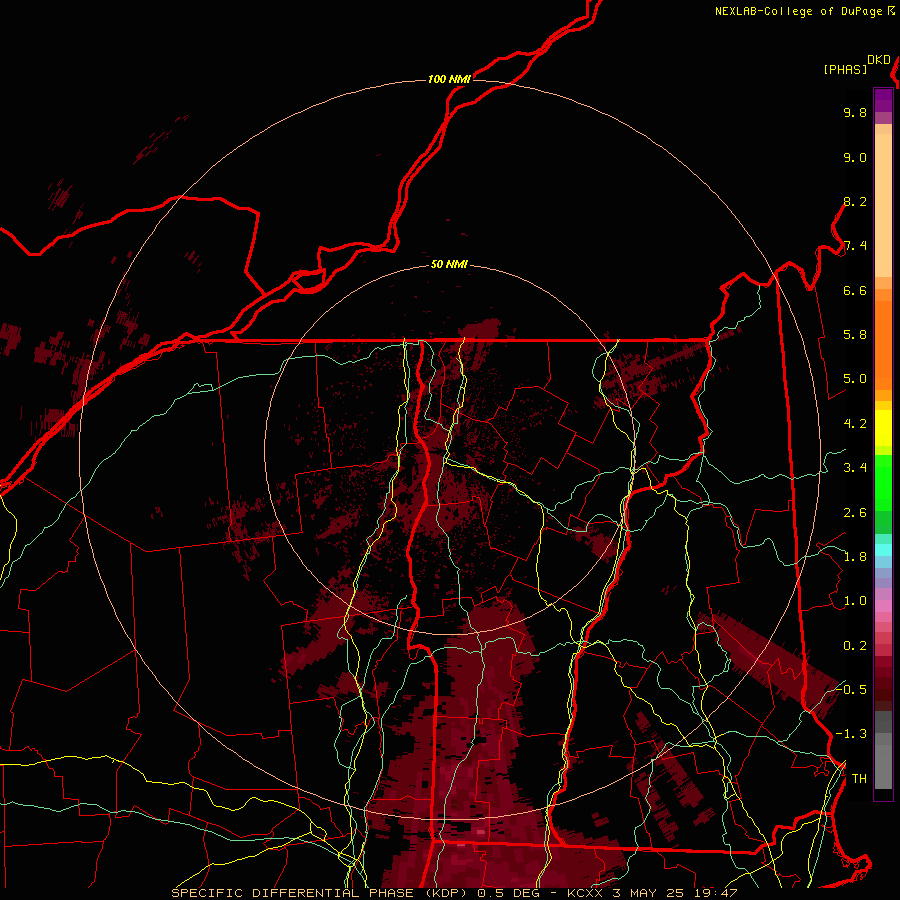Select the 5.8 value on the color scale
The height and width of the screenshot is (900, 900).
(x=855, y=335)
